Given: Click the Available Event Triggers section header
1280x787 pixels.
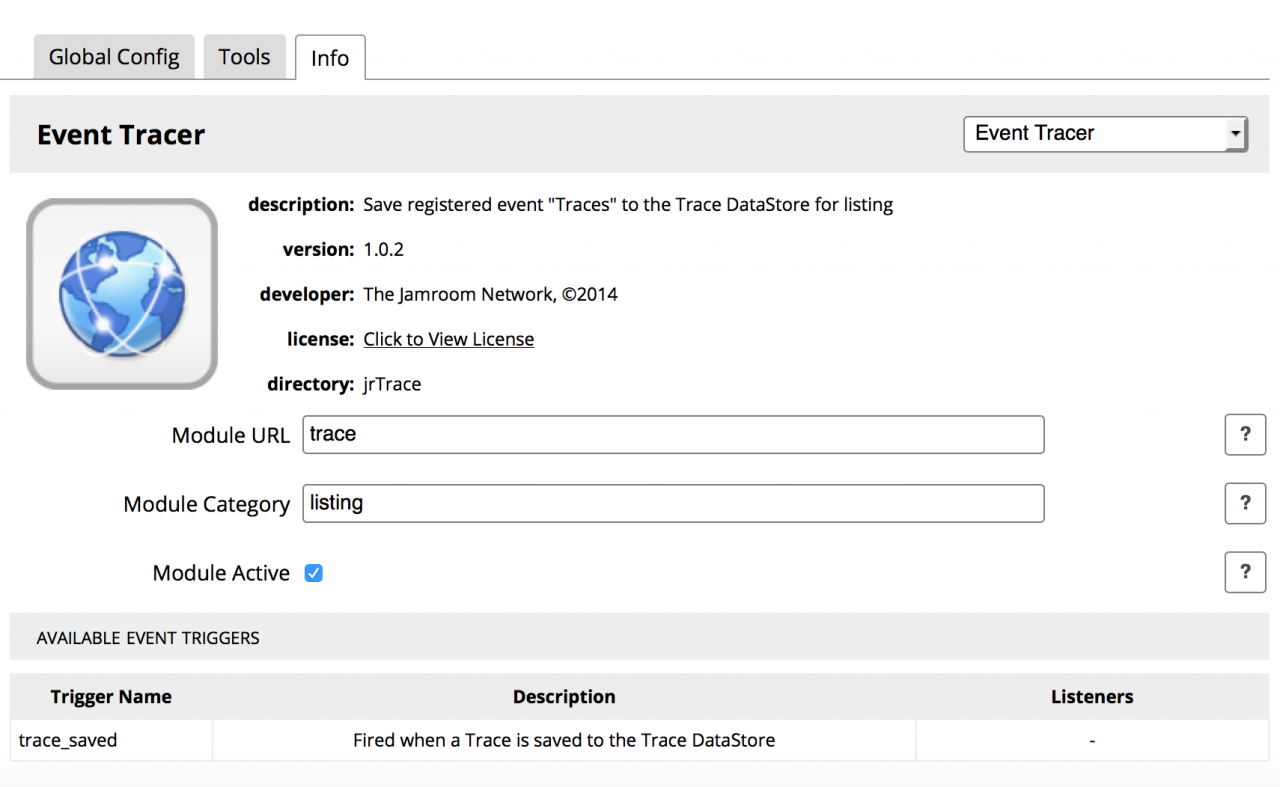Looking at the screenshot, I should coord(148,638).
